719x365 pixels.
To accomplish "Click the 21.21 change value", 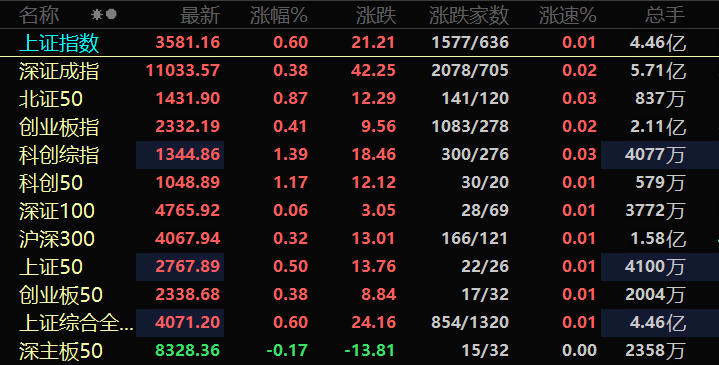I will [x=374, y=43].
